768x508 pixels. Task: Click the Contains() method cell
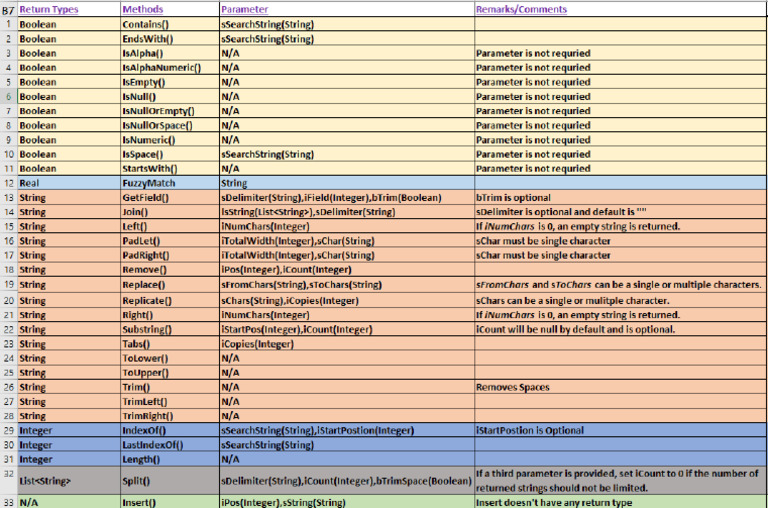[169, 24]
